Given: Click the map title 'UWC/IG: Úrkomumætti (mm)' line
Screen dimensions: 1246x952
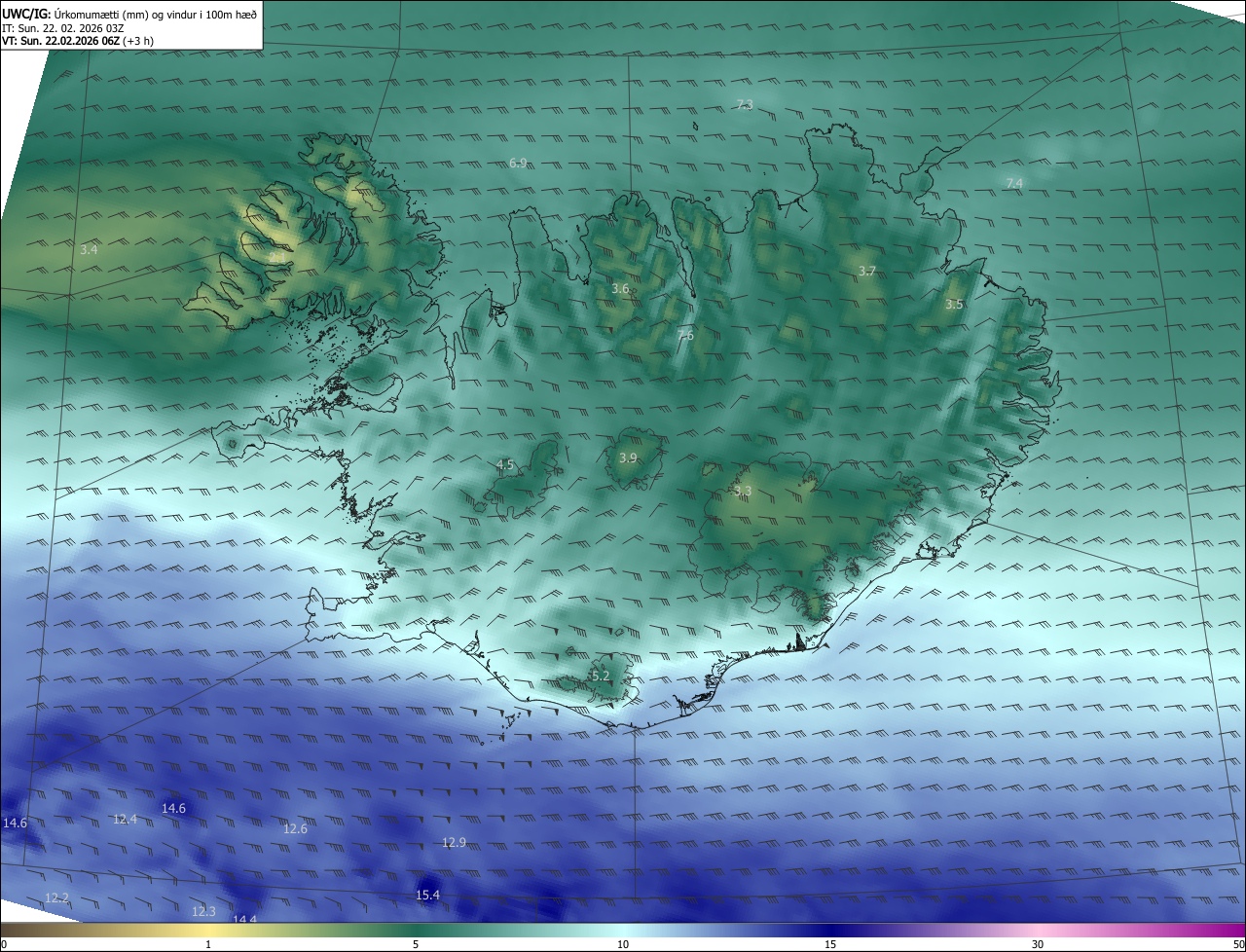Looking at the screenshot, I should [x=129, y=14].
